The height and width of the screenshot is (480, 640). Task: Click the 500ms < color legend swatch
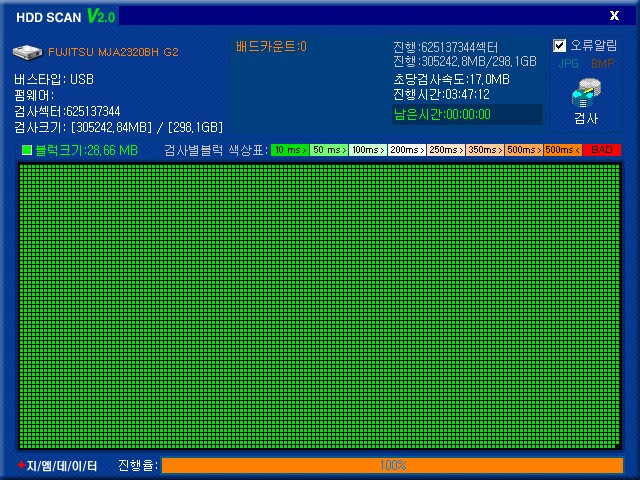pos(563,150)
